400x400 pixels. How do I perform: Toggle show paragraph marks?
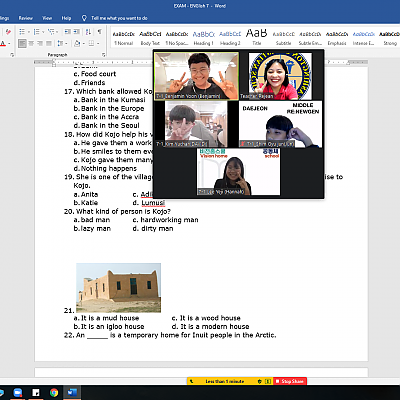coord(99,32)
